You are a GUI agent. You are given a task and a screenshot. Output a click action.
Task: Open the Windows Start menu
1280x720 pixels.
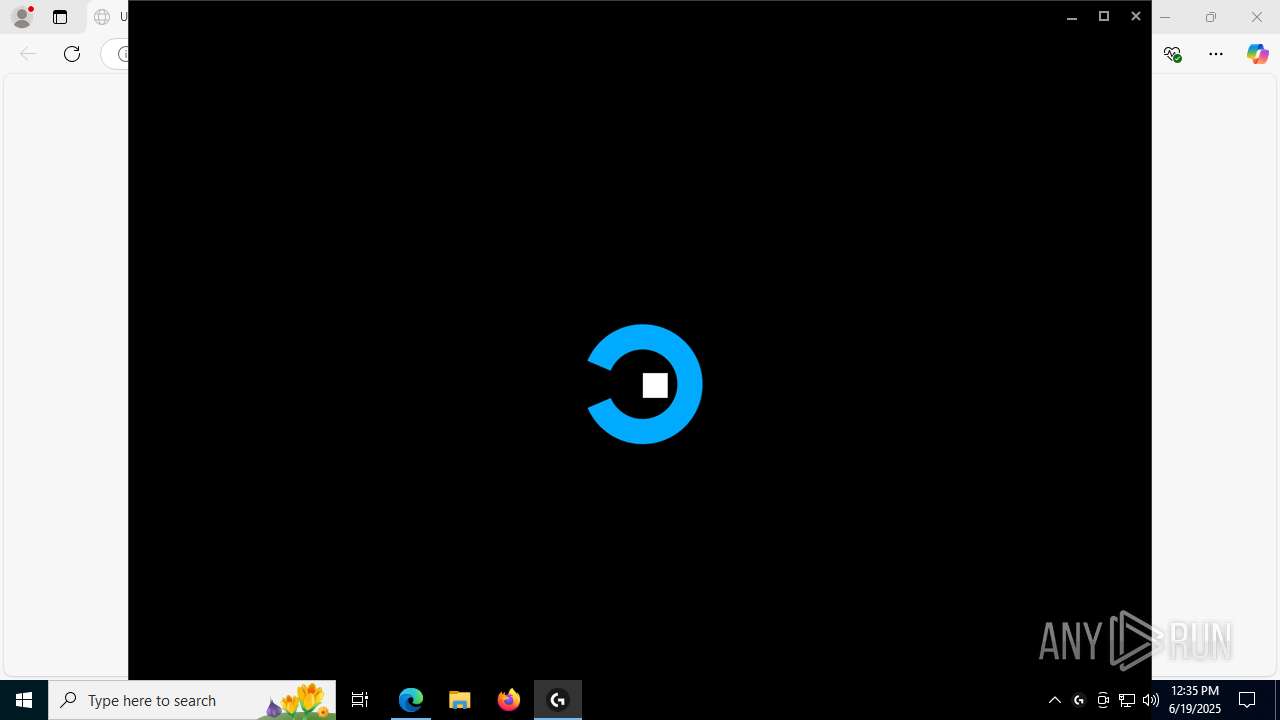(x=24, y=700)
